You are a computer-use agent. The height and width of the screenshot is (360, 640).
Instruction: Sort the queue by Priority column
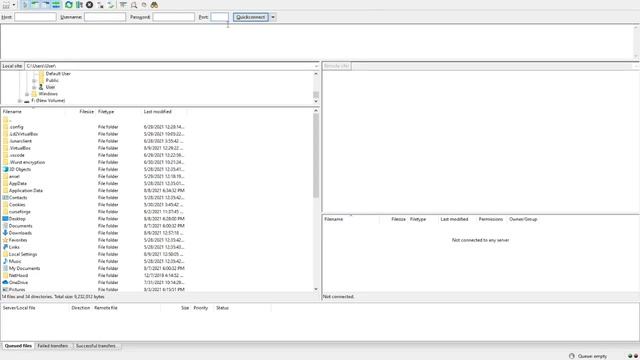[201, 308]
